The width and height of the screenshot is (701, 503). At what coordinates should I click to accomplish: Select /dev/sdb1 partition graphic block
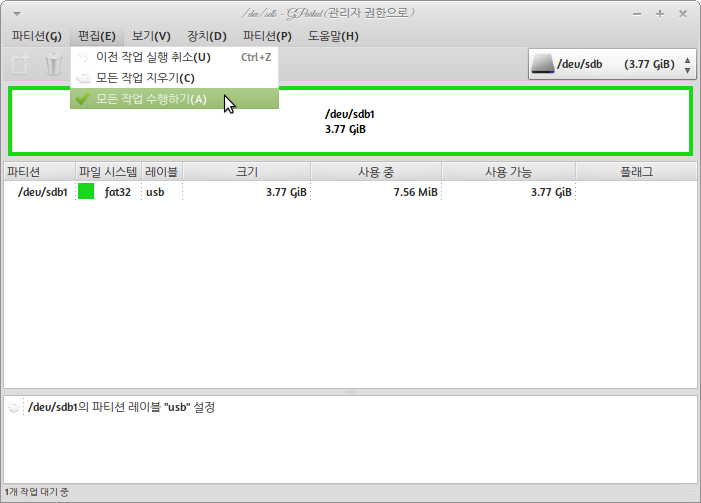pos(350,121)
